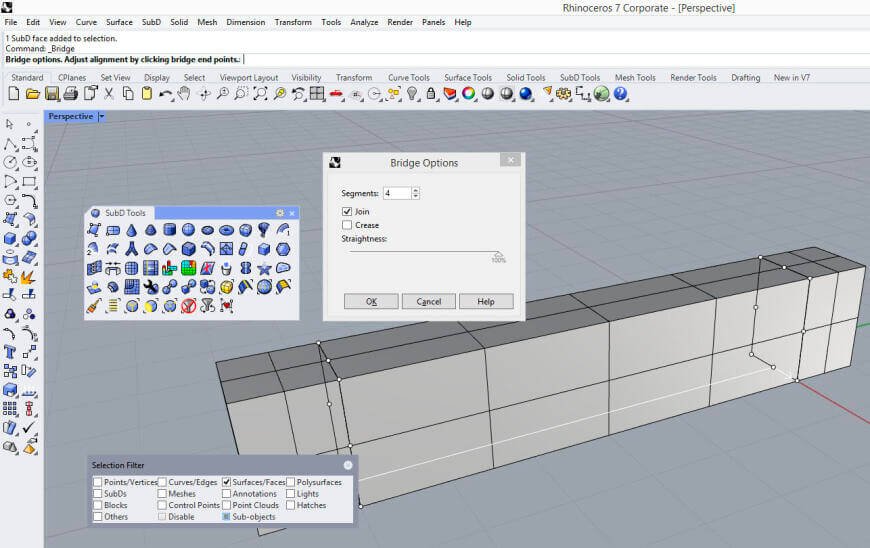Click the Explode icon in left sidebar
870x548 pixels.
(x=28, y=276)
